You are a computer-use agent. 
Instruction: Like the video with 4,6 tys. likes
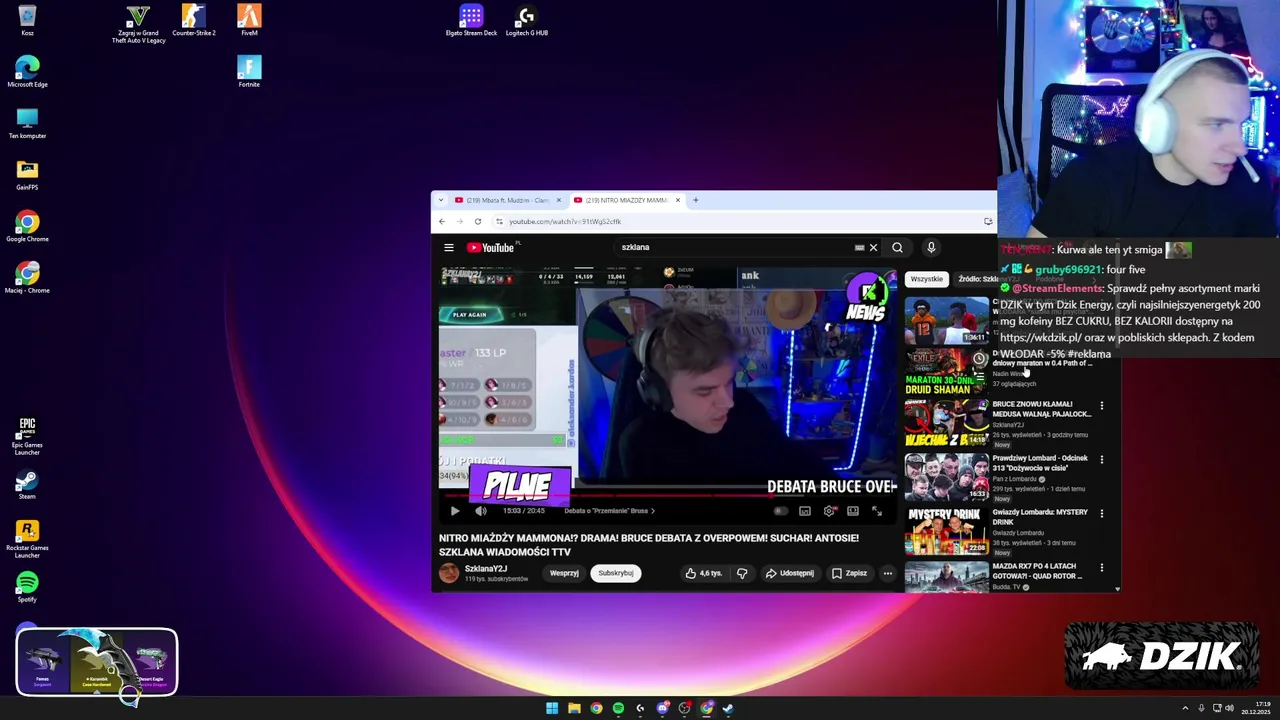tap(704, 573)
